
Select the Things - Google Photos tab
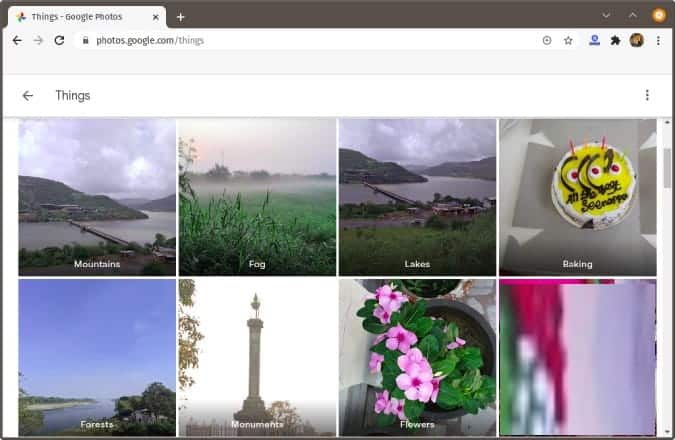[x=86, y=17]
